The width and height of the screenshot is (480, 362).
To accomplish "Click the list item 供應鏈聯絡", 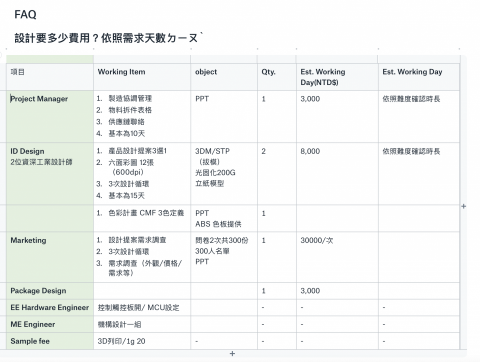I will tap(126, 122).
